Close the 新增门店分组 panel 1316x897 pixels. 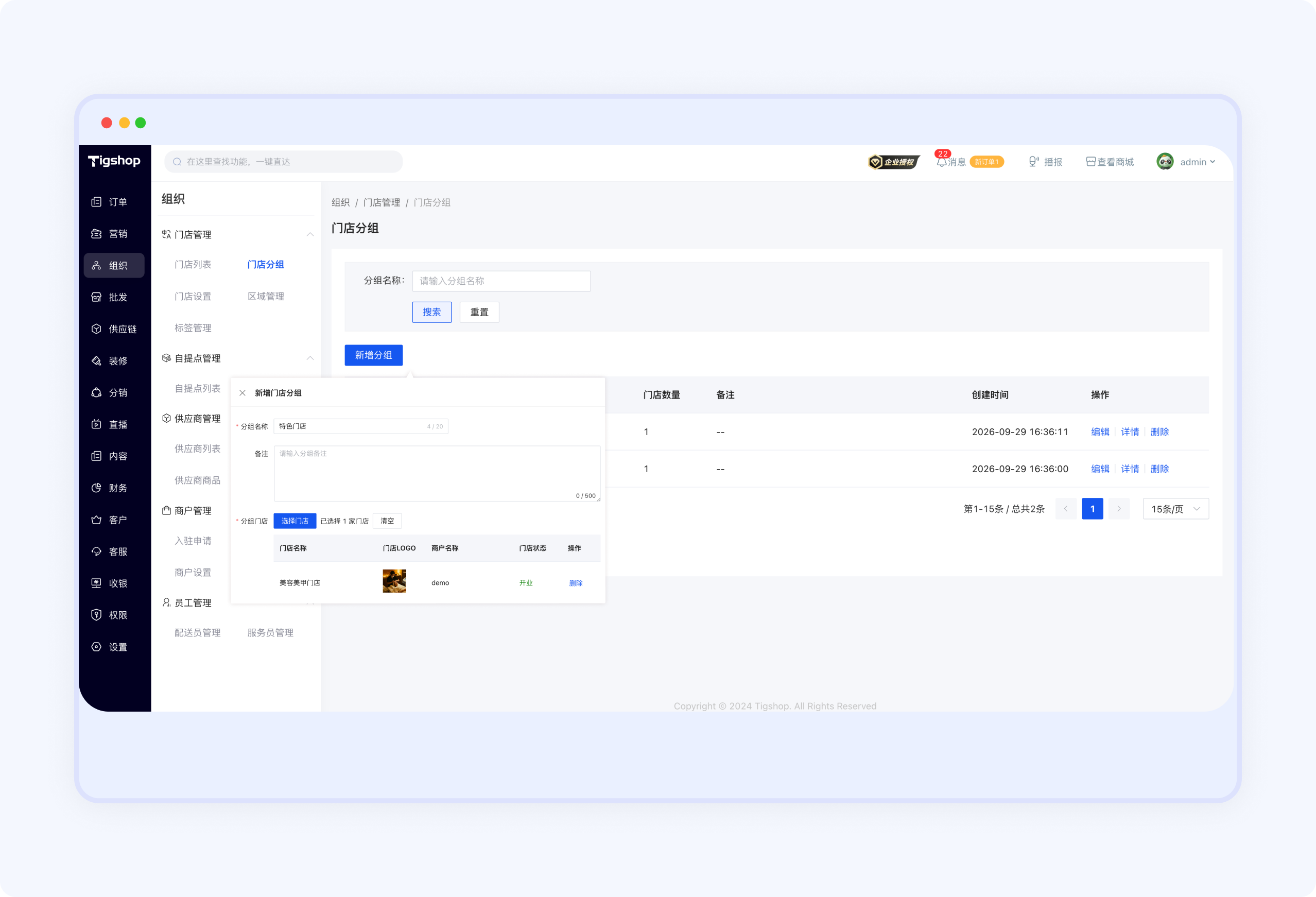[243, 393]
